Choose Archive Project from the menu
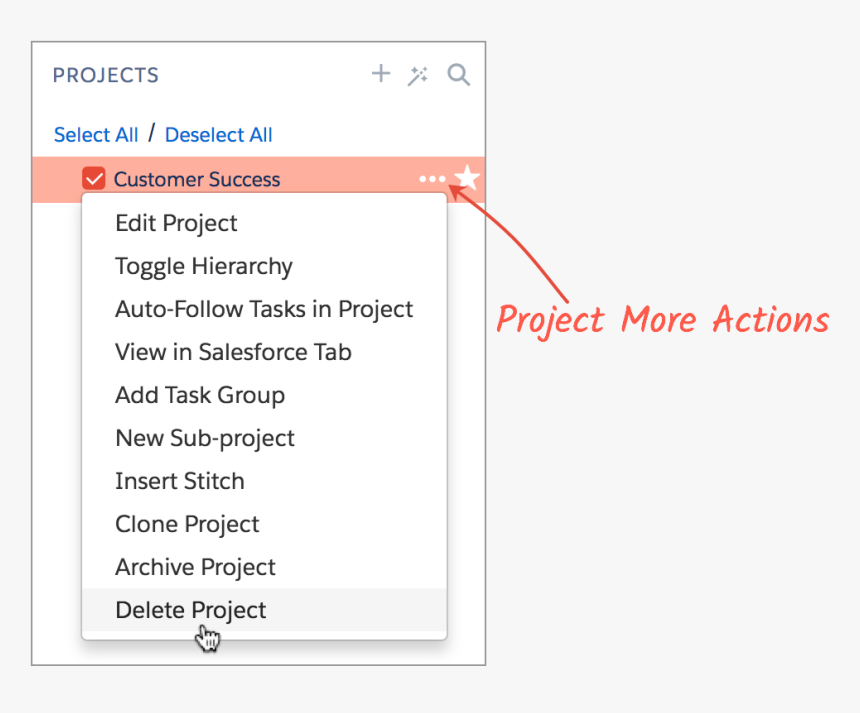Screen dimensions: 860x713 [195, 567]
